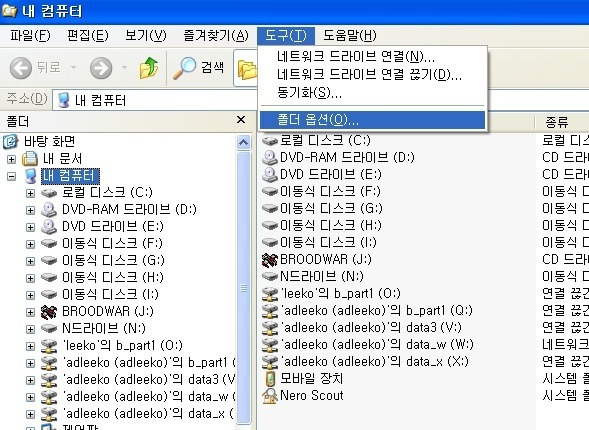Open the 즐겨찾기(A) menu

pyautogui.click(x=216, y=36)
